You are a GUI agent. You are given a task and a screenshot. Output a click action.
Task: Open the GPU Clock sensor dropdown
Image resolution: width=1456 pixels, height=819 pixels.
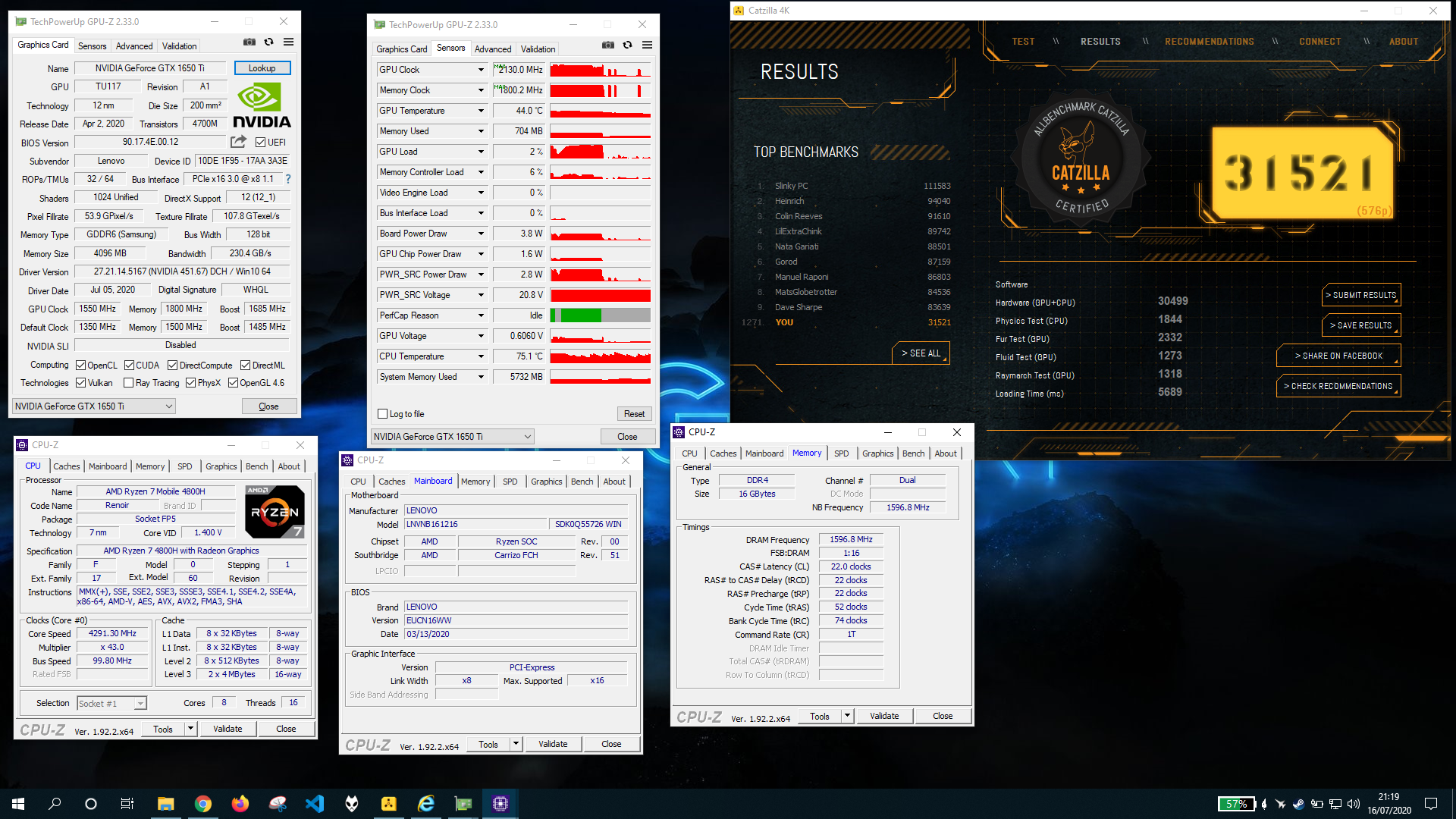[x=481, y=70]
